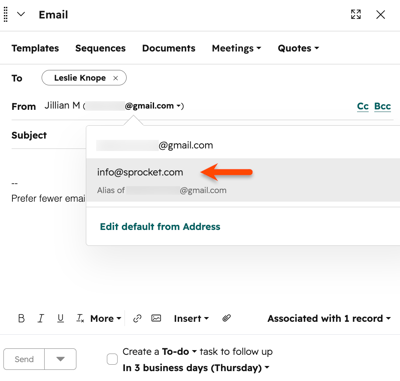The image size is (400, 381).
Task: Attach a file with the paperclip
Action: point(226,318)
